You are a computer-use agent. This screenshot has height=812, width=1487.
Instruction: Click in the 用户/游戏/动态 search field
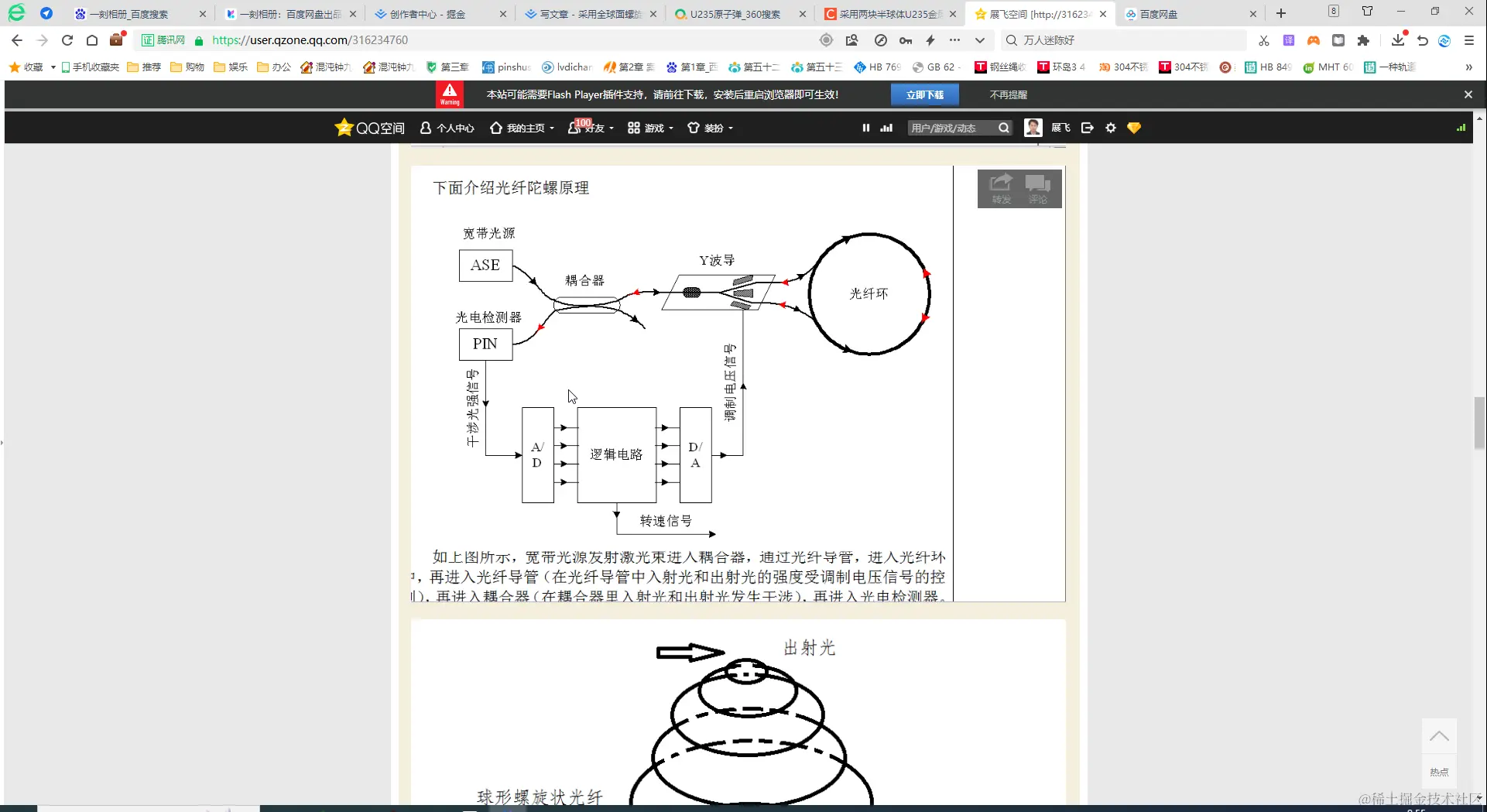coord(951,128)
